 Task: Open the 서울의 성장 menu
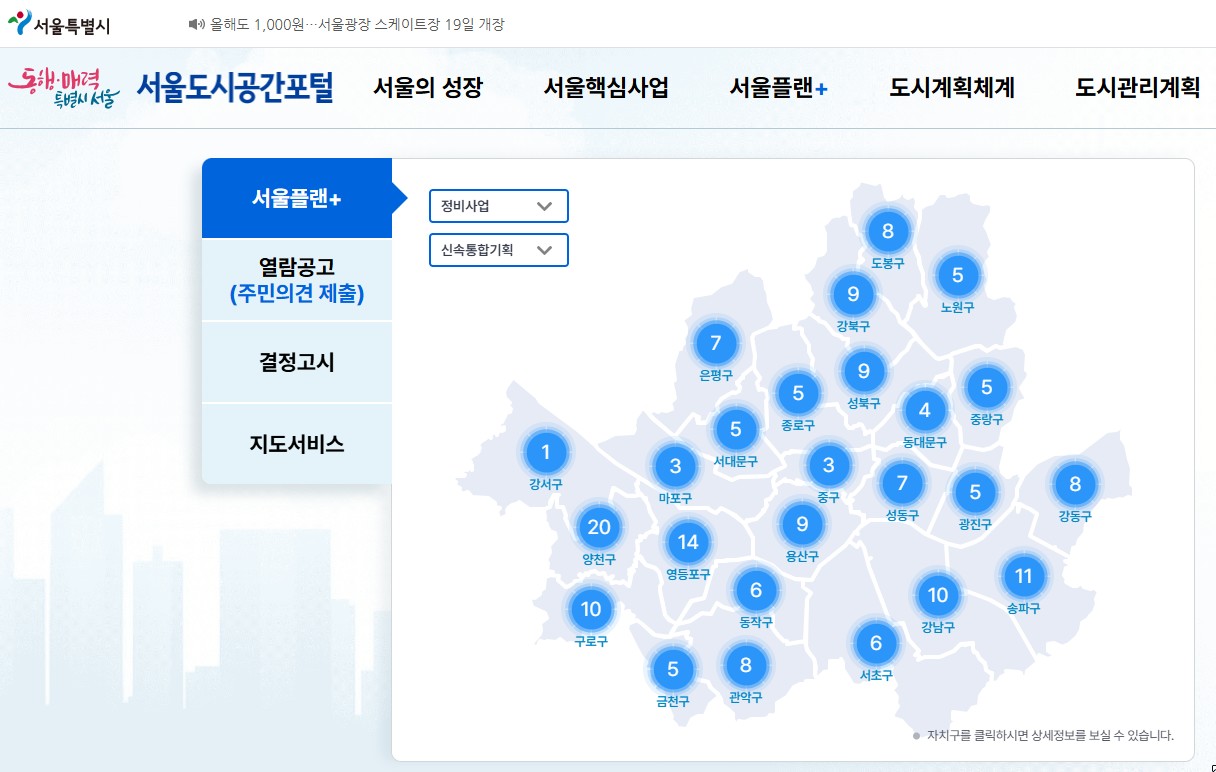point(428,88)
